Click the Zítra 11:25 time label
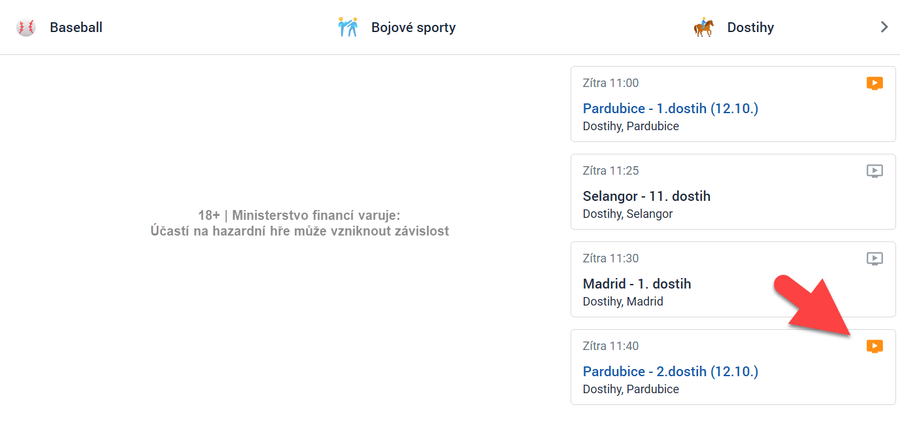Image resolution: width=900 pixels, height=422 pixels. tap(610, 171)
